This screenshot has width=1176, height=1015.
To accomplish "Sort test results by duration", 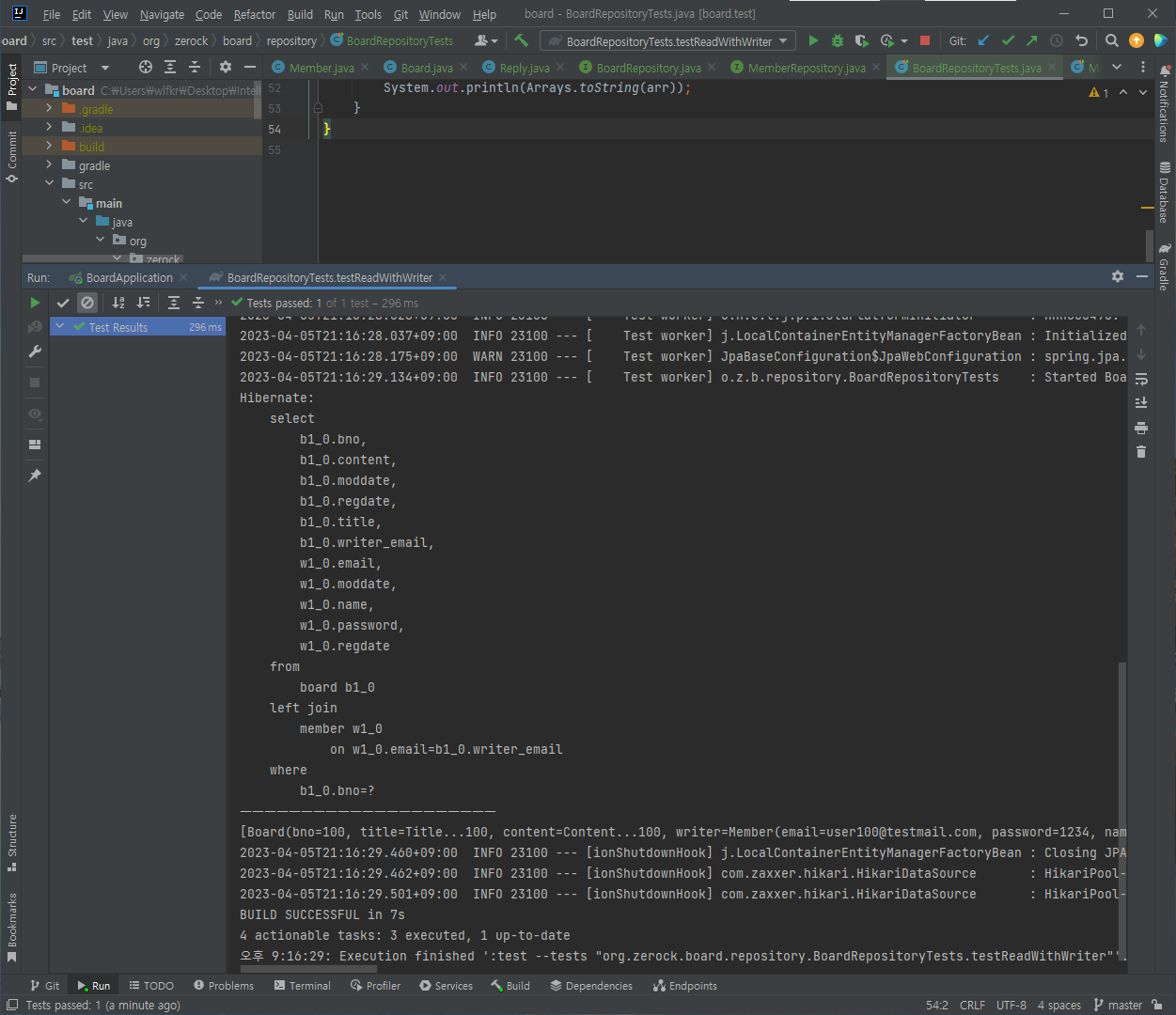I will click(x=143, y=303).
